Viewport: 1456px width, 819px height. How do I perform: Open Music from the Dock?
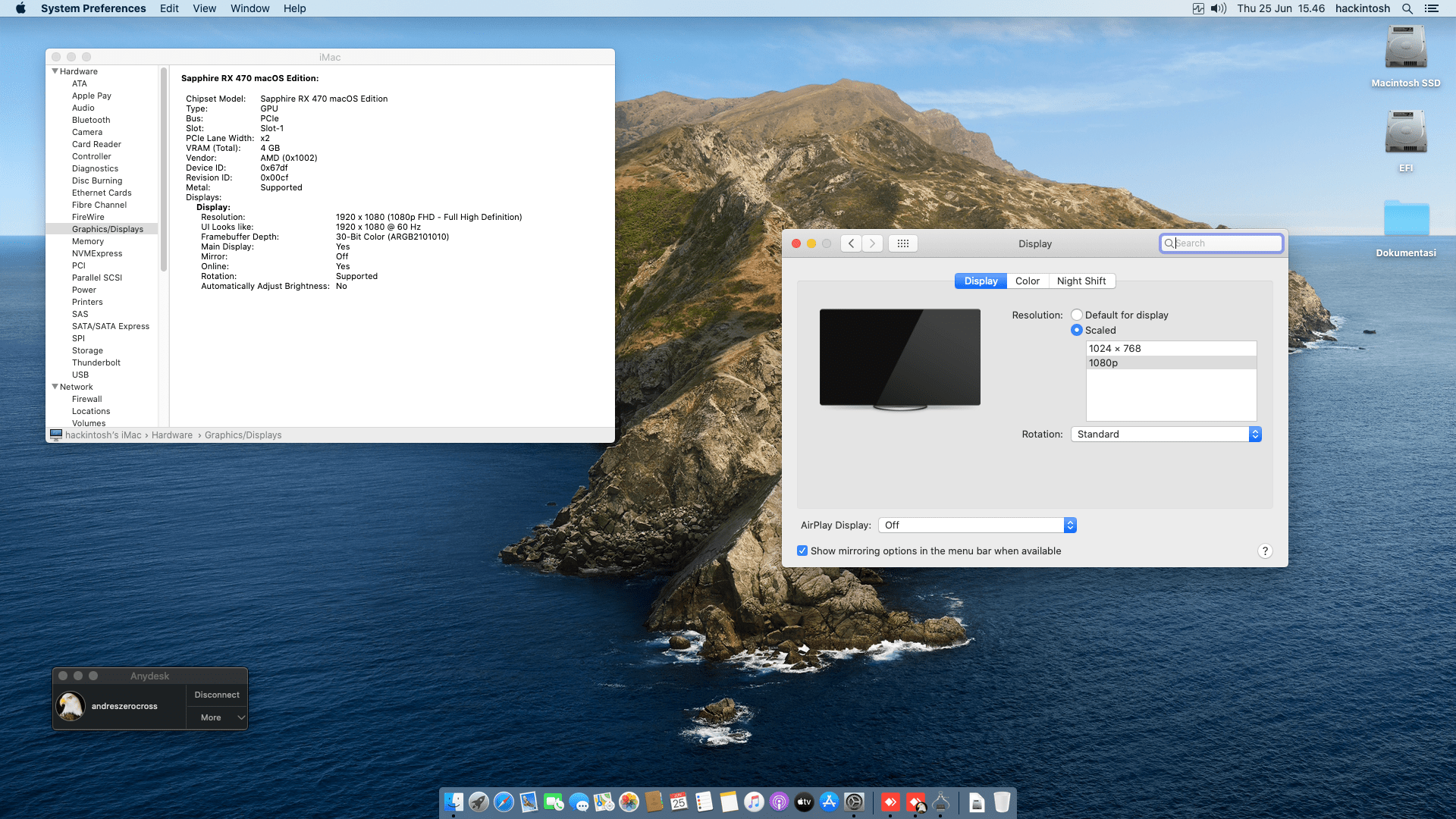pyautogui.click(x=754, y=802)
